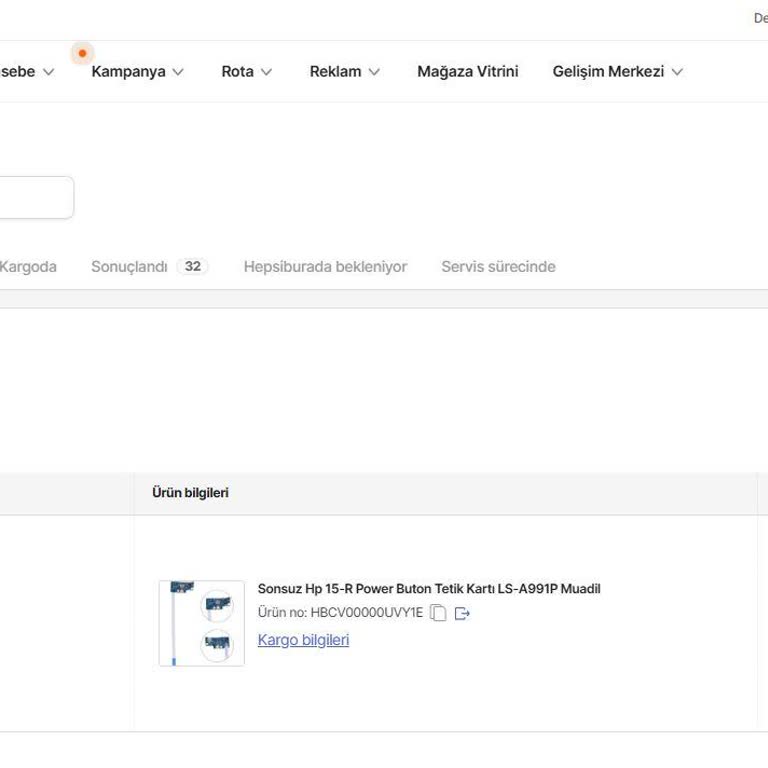Click the Sonuçlandı count badge showing 32
This screenshot has height=768, width=768.
pyautogui.click(x=192, y=267)
